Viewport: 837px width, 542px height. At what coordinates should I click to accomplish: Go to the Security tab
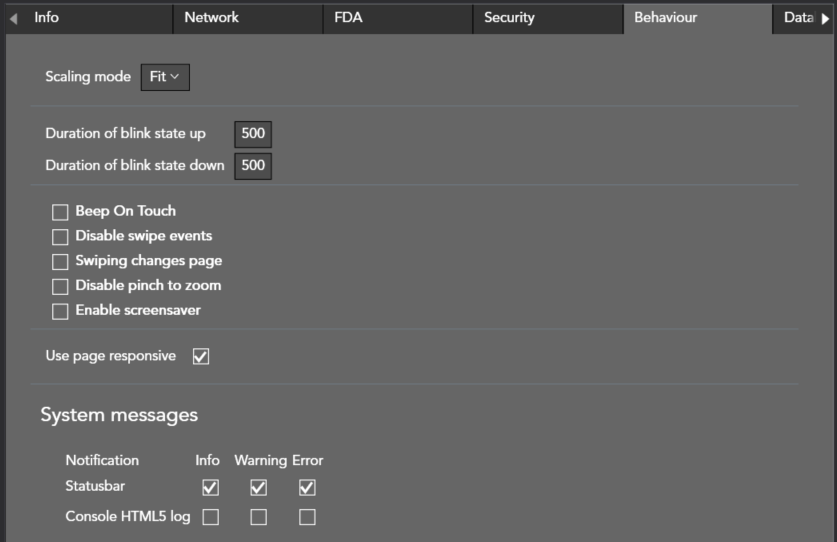[x=509, y=18]
